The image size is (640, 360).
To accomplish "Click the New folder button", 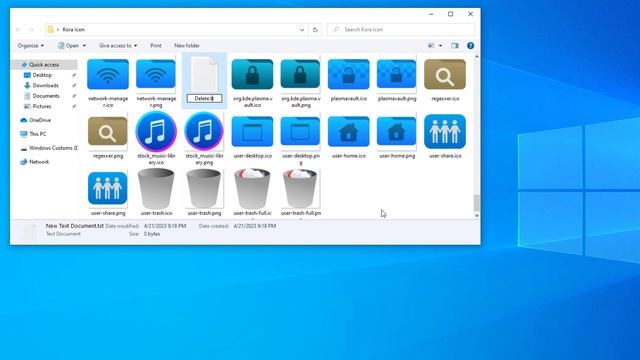I will (x=187, y=46).
